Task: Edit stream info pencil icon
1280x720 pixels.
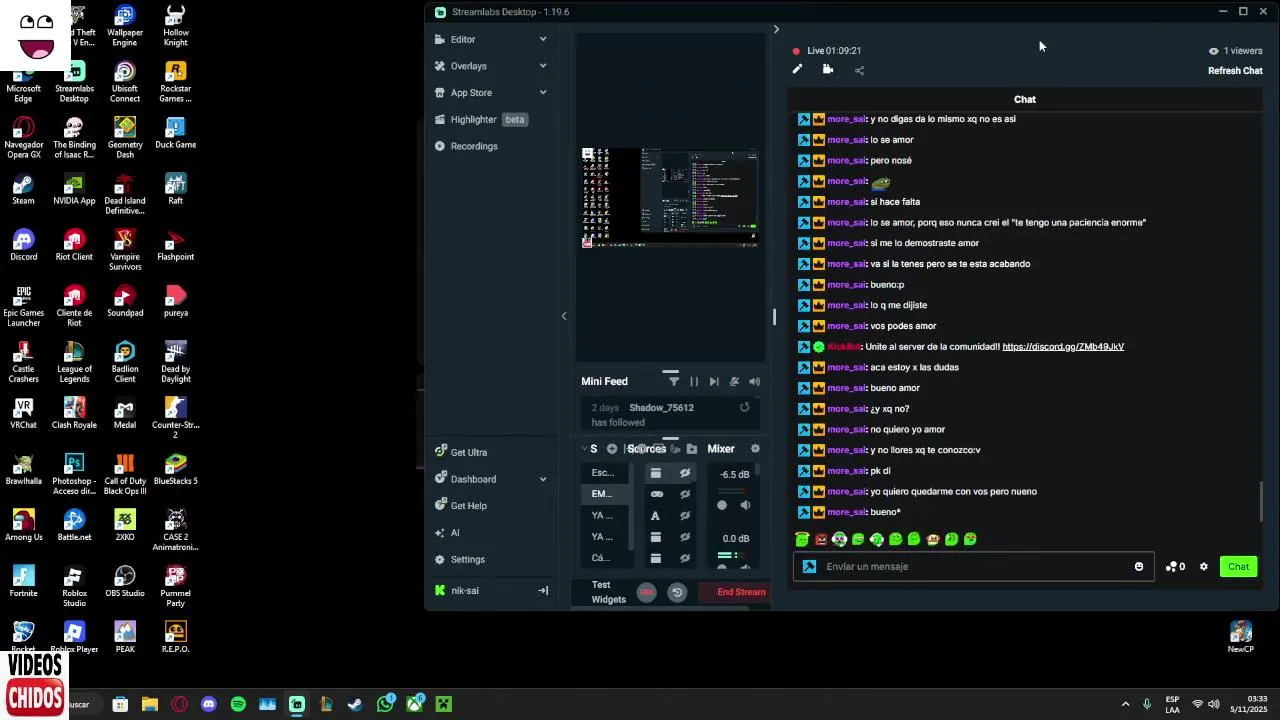Action: 797,70
